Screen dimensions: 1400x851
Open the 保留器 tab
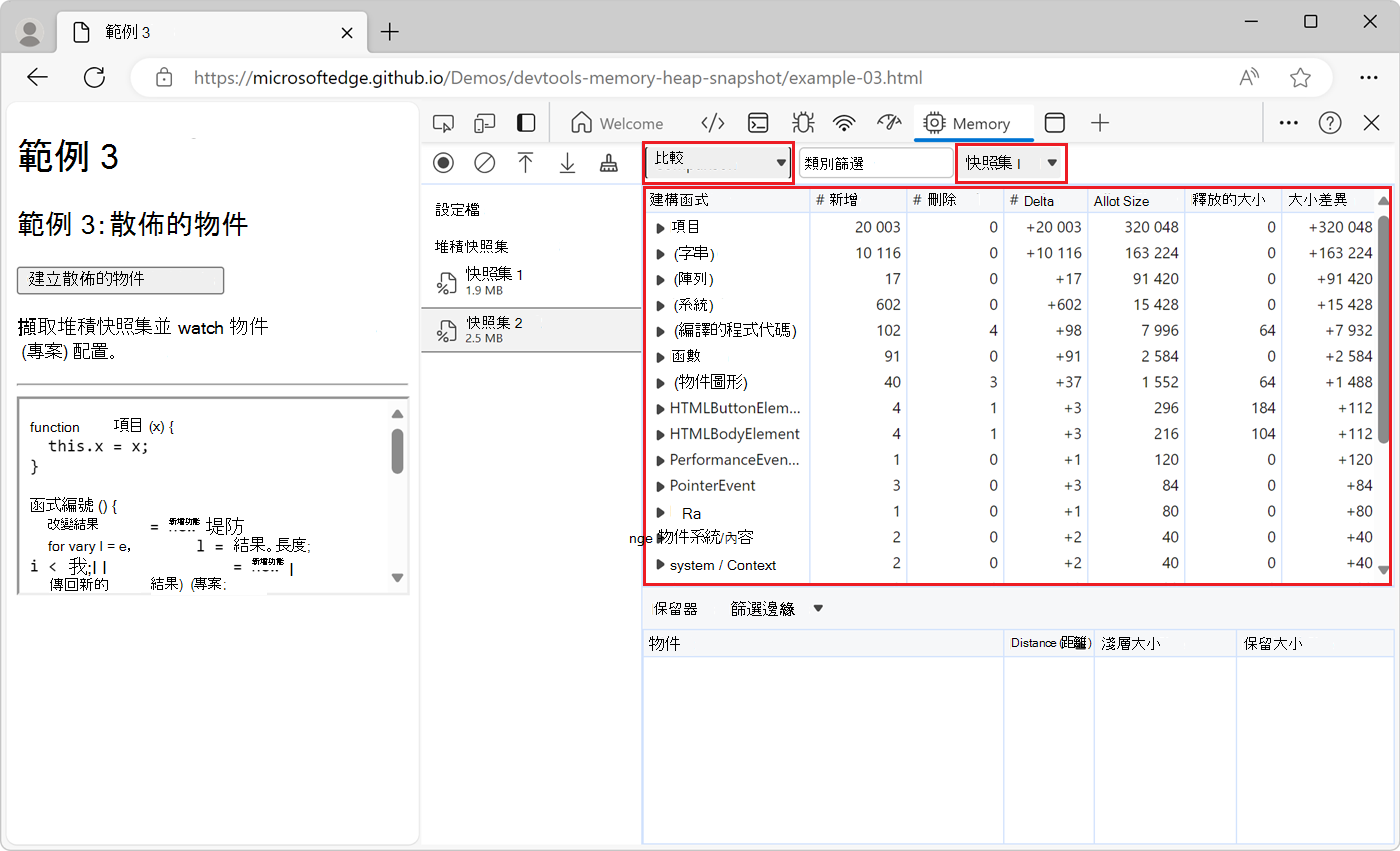(x=676, y=608)
